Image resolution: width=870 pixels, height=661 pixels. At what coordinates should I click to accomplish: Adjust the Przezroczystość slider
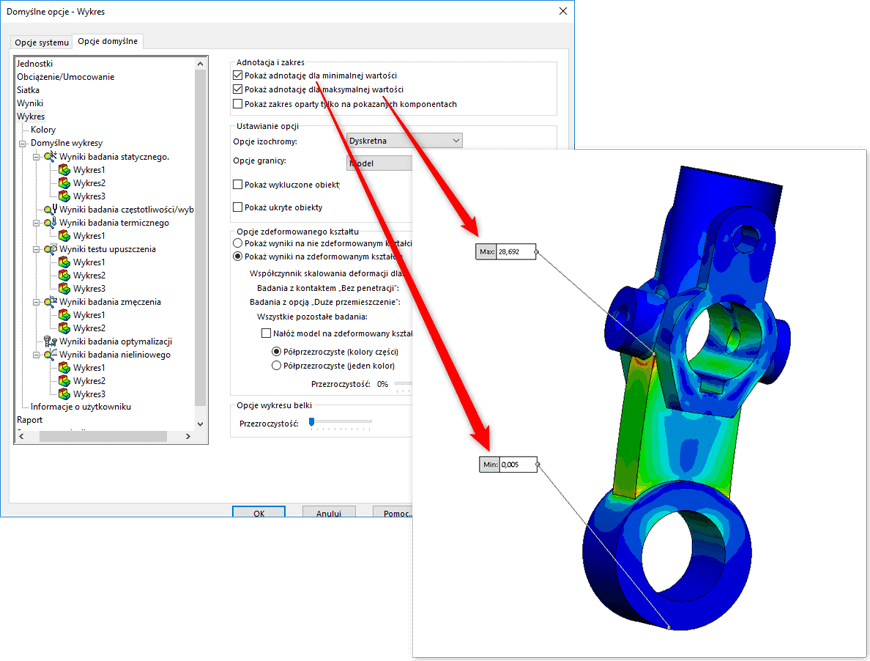coord(312,422)
